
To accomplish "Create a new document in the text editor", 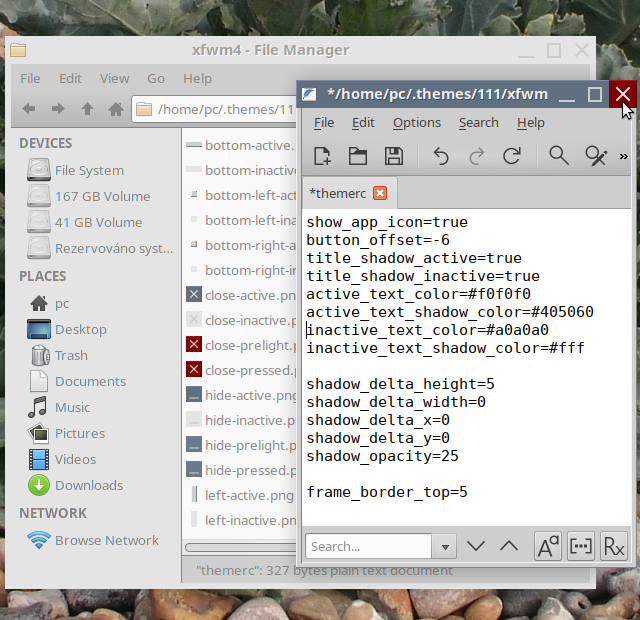I will 323,155.
